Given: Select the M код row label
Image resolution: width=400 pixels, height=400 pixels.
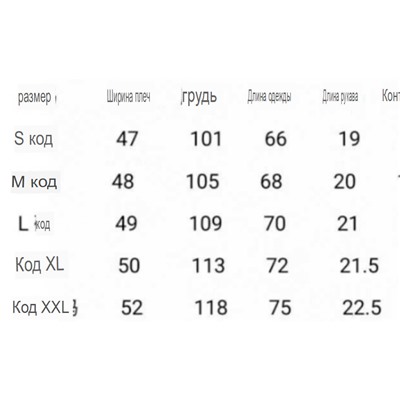Looking at the screenshot, I should coord(34,182).
